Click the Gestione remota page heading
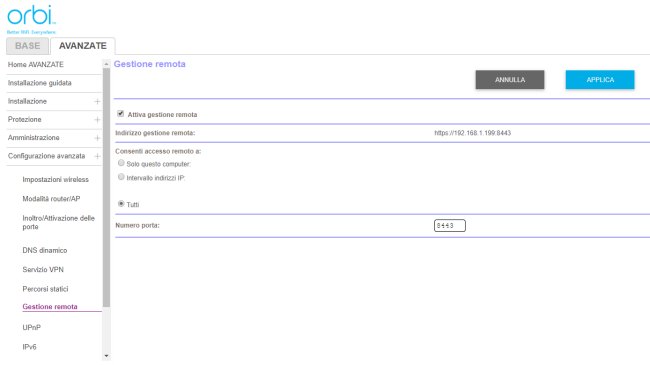This screenshot has width=650, height=365. 150,64
